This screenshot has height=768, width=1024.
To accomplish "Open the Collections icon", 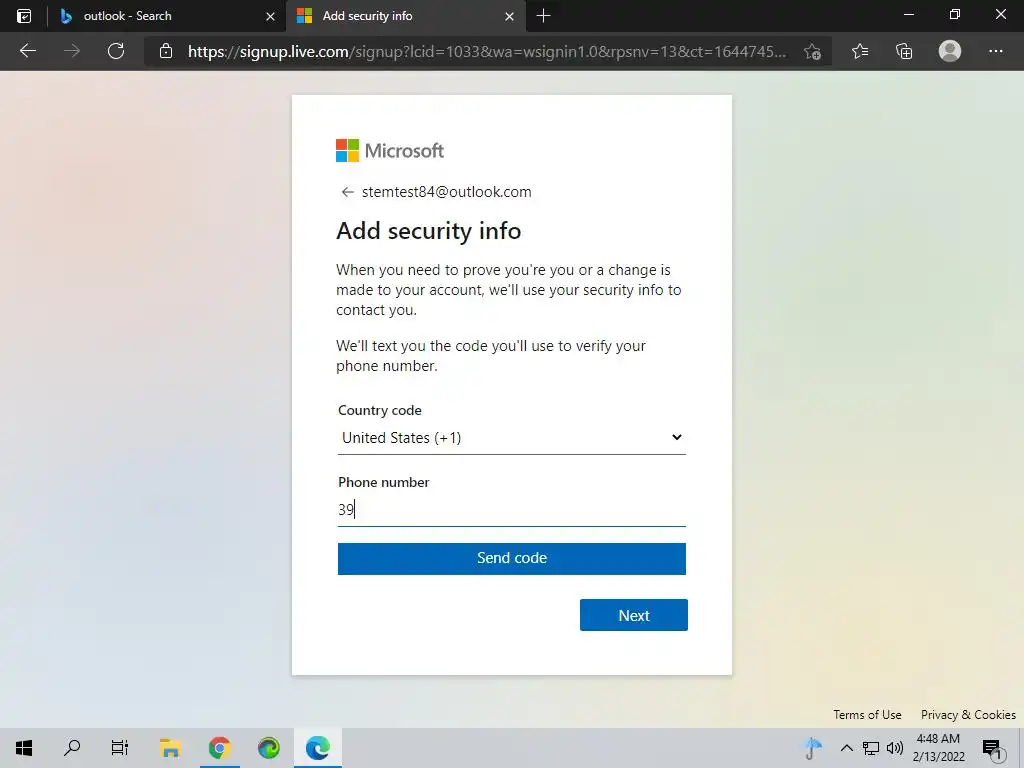I will coord(904,51).
